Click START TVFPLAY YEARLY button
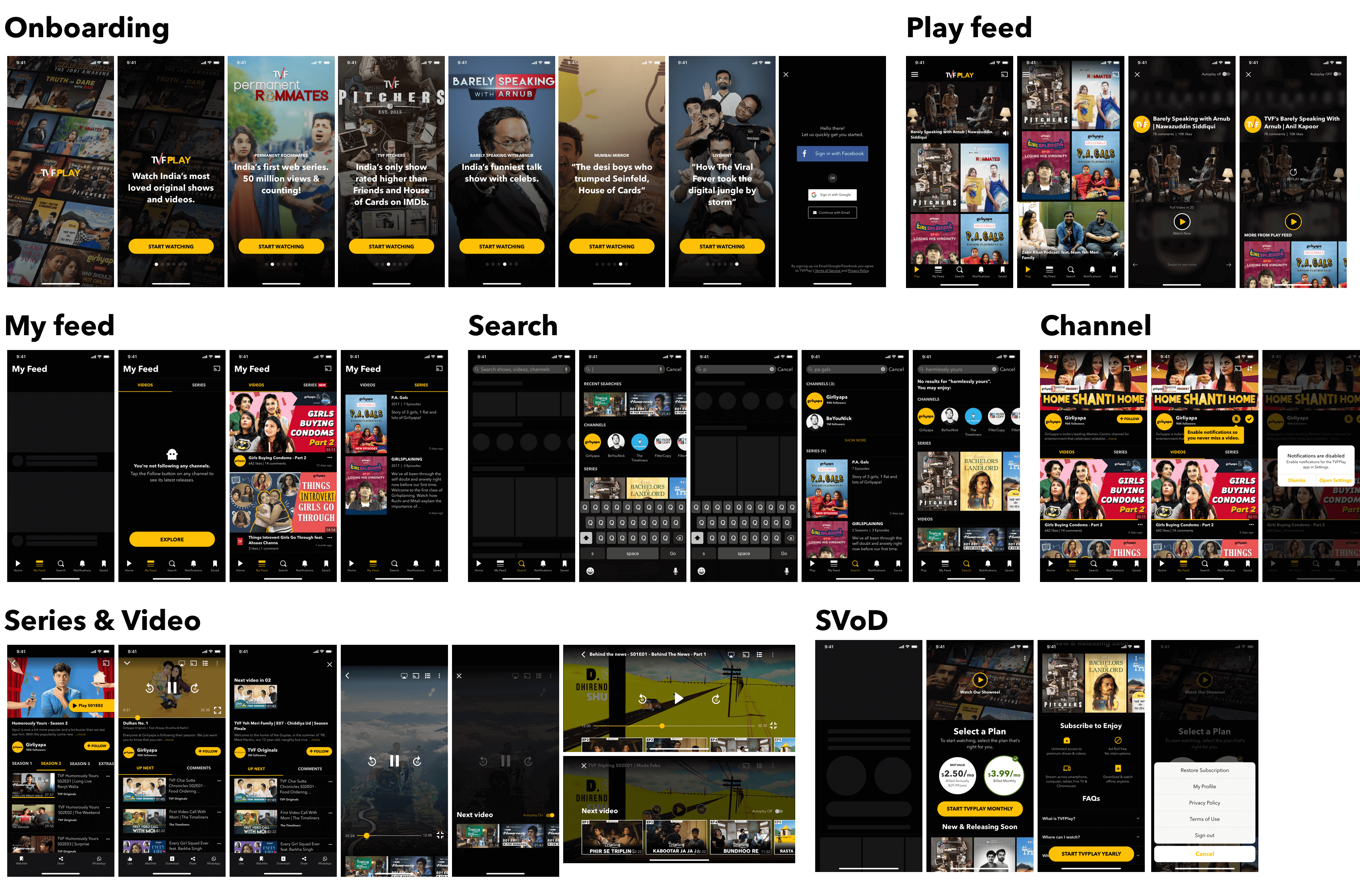The image size is (1360, 896). pos(1091,854)
